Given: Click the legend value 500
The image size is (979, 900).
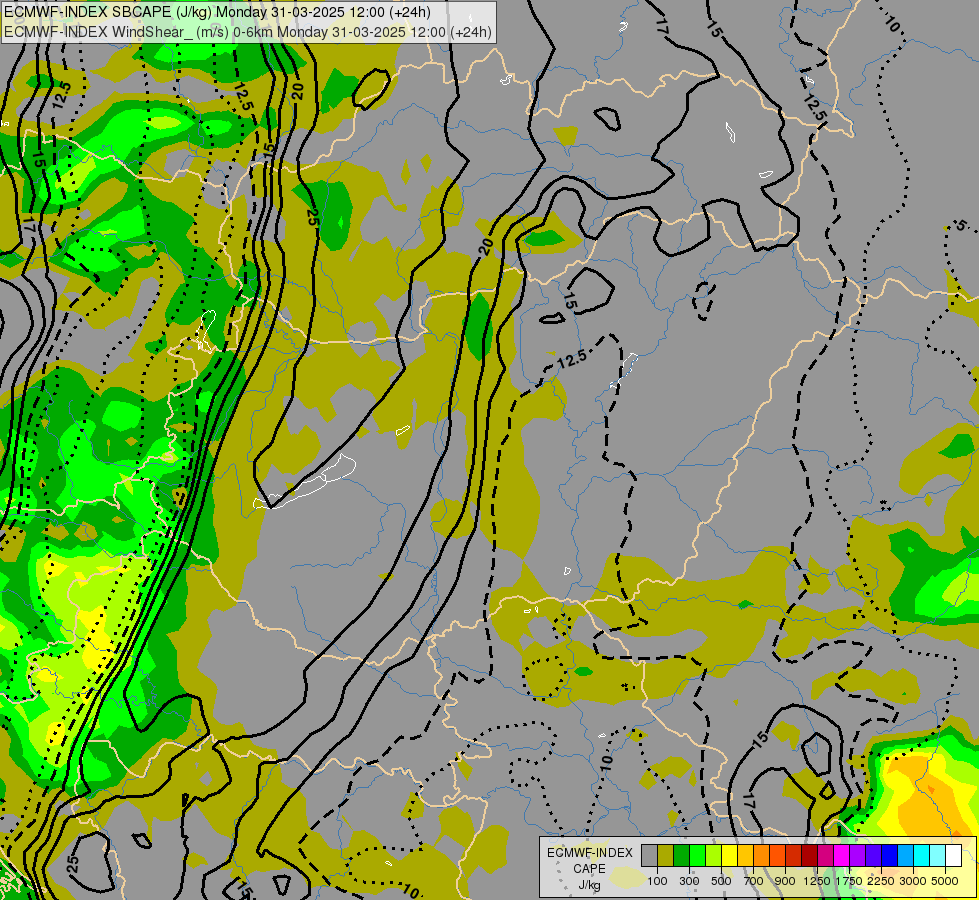Looking at the screenshot, I should [721, 881].
